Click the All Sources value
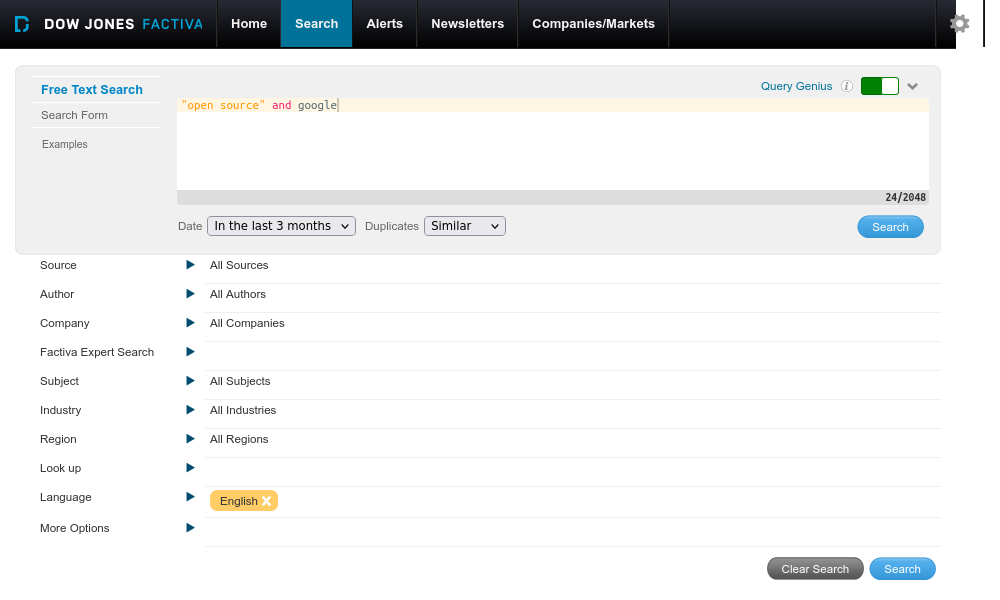Viewport: 1000px width, 600px height. [x=239, y=265]
